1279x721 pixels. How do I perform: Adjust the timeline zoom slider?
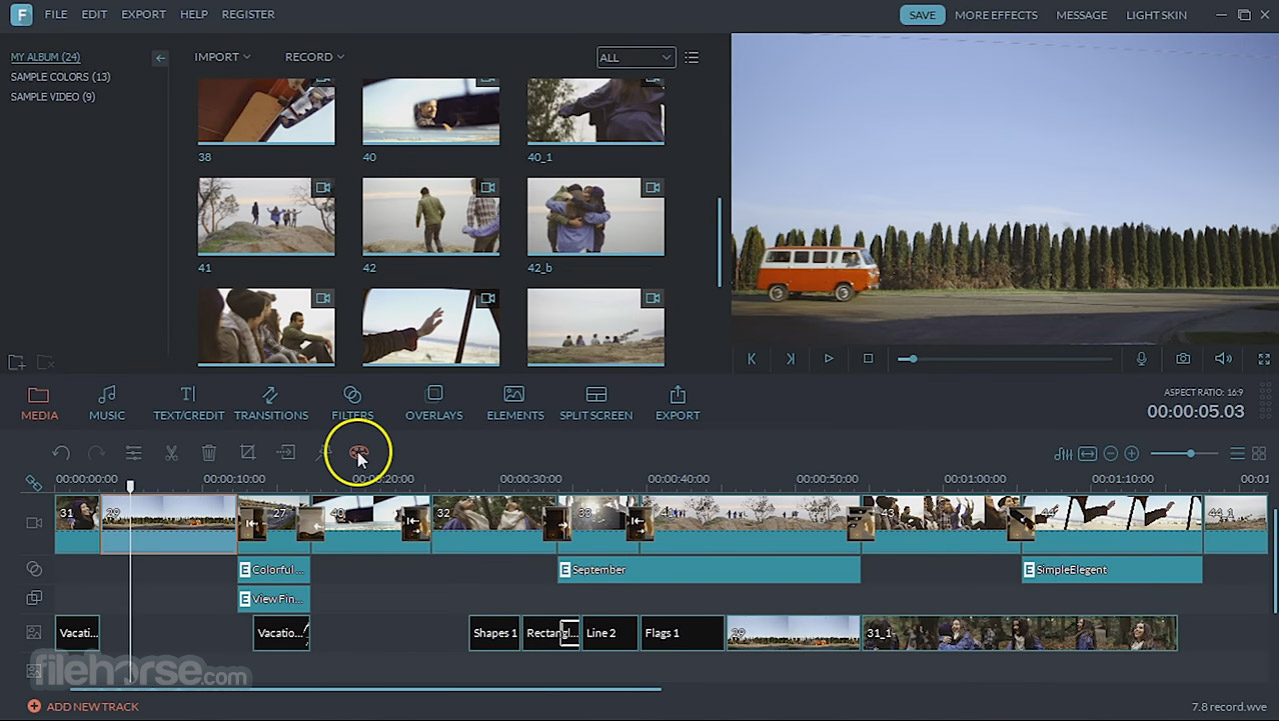(x=1191, y=452)
